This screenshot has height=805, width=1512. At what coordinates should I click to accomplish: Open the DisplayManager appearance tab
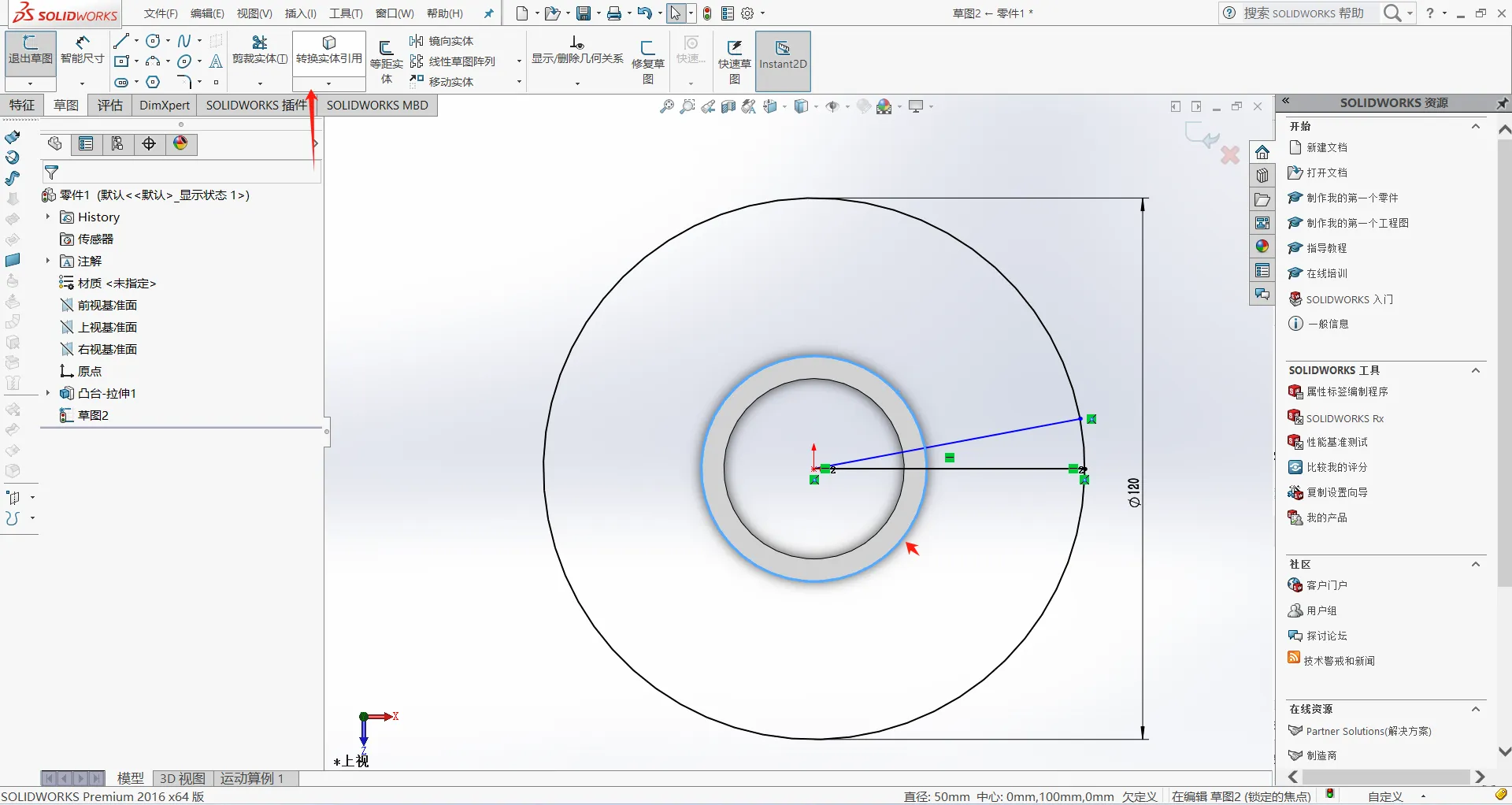(x=180, y=143)
